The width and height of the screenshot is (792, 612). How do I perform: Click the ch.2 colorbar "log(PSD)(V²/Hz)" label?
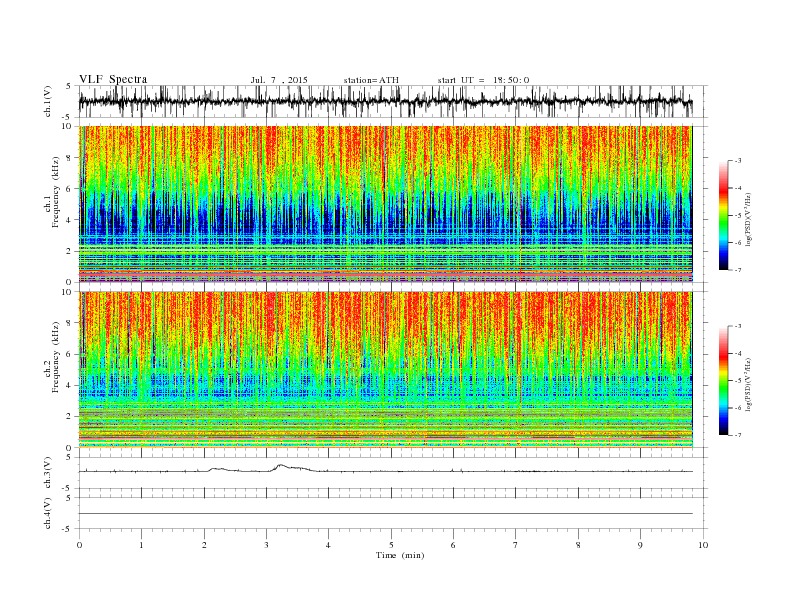tap(748, 383)
